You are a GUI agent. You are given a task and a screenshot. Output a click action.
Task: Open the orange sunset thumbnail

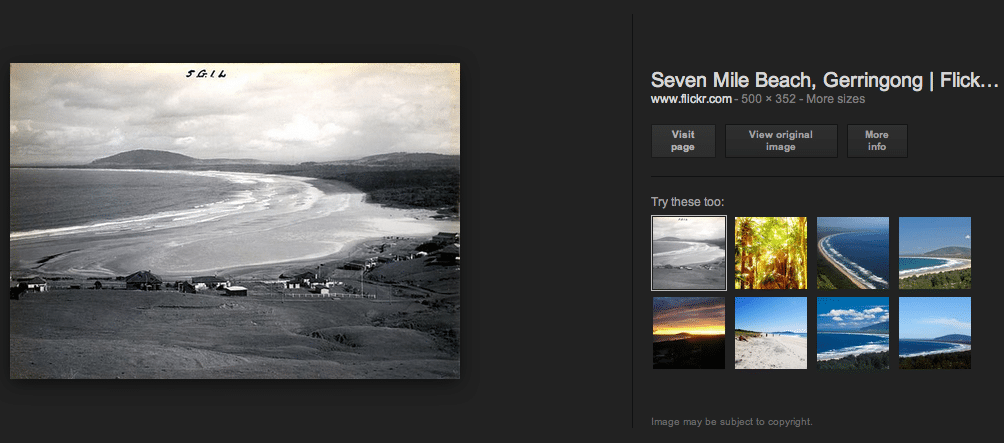[x=689, y=333]
